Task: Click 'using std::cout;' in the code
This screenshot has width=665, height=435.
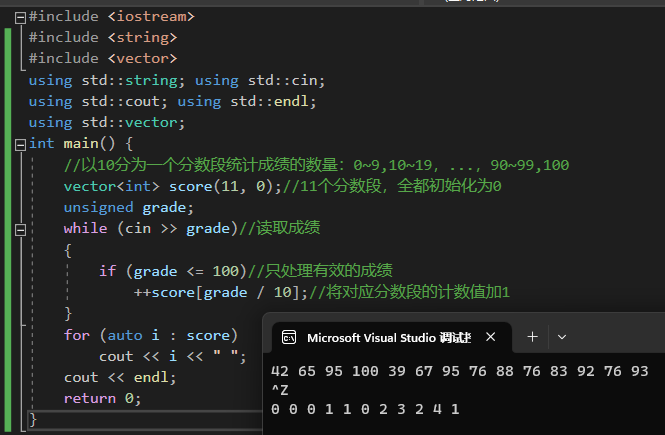Action: coord(98,101)
